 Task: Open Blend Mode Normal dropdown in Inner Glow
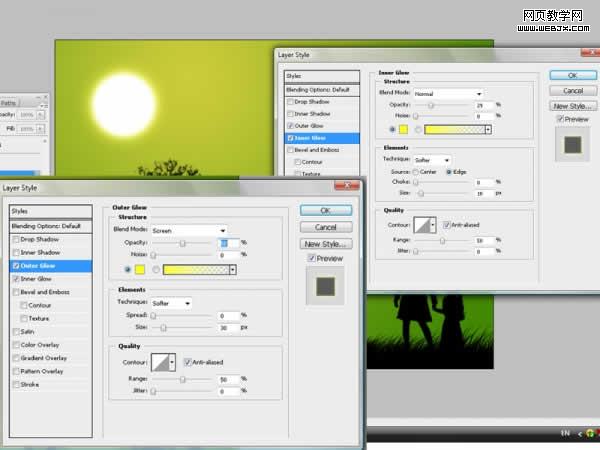tap(448, 94)
